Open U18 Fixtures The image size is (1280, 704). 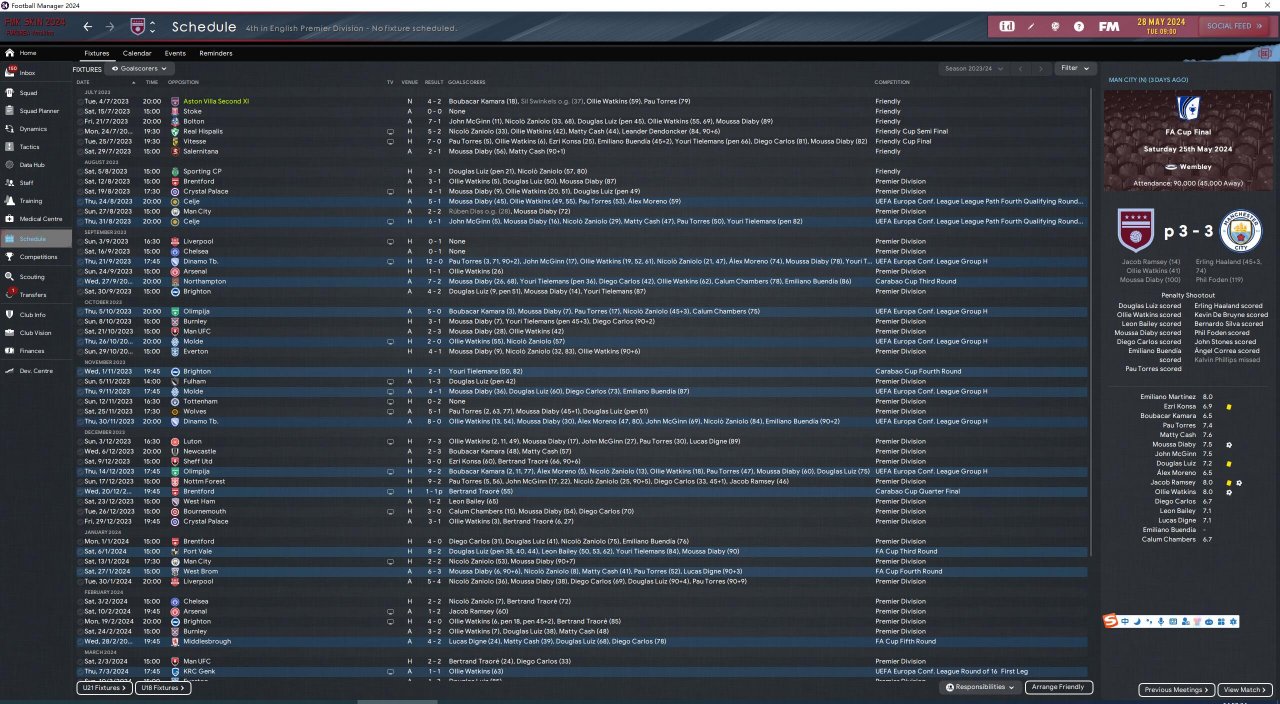click(x=163, y=688)
